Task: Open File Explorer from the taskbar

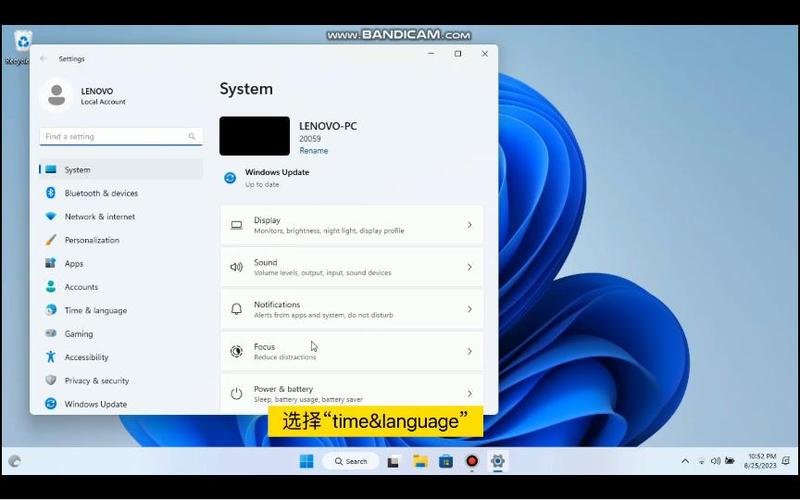Action: pos(420,462)
